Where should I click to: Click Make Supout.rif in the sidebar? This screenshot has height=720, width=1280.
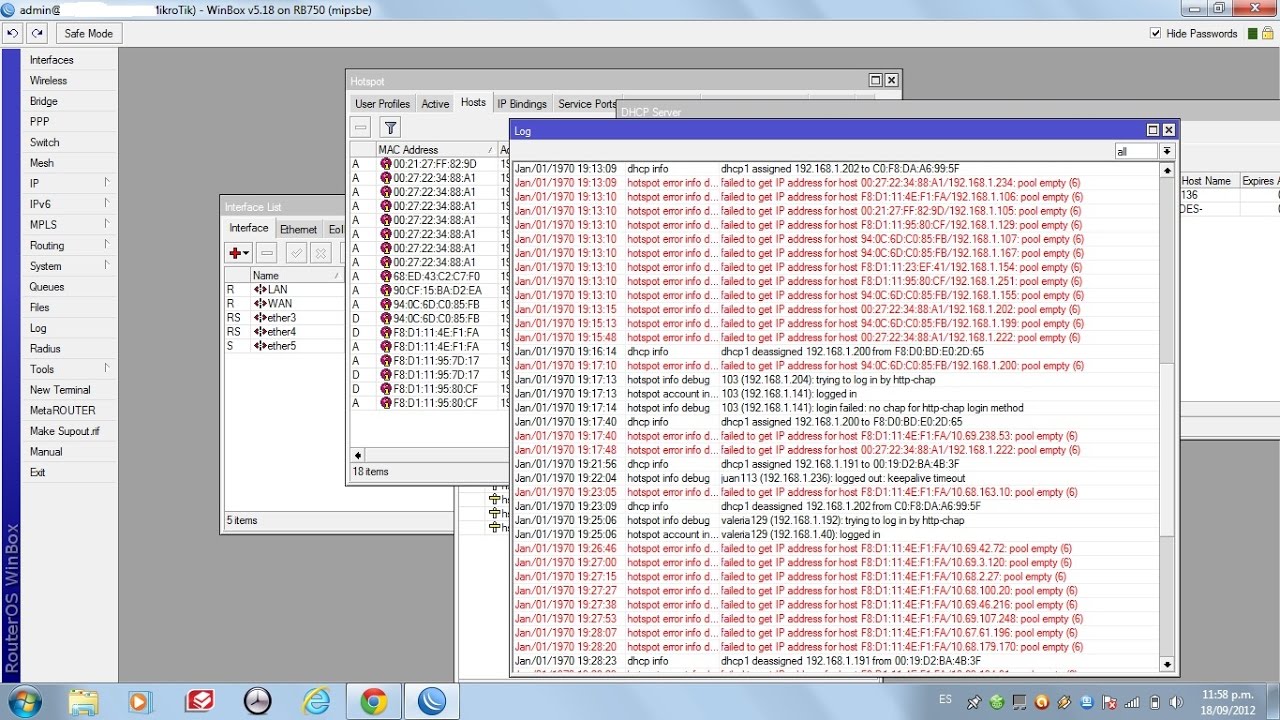pyautogui.click(x=64, y=431)
